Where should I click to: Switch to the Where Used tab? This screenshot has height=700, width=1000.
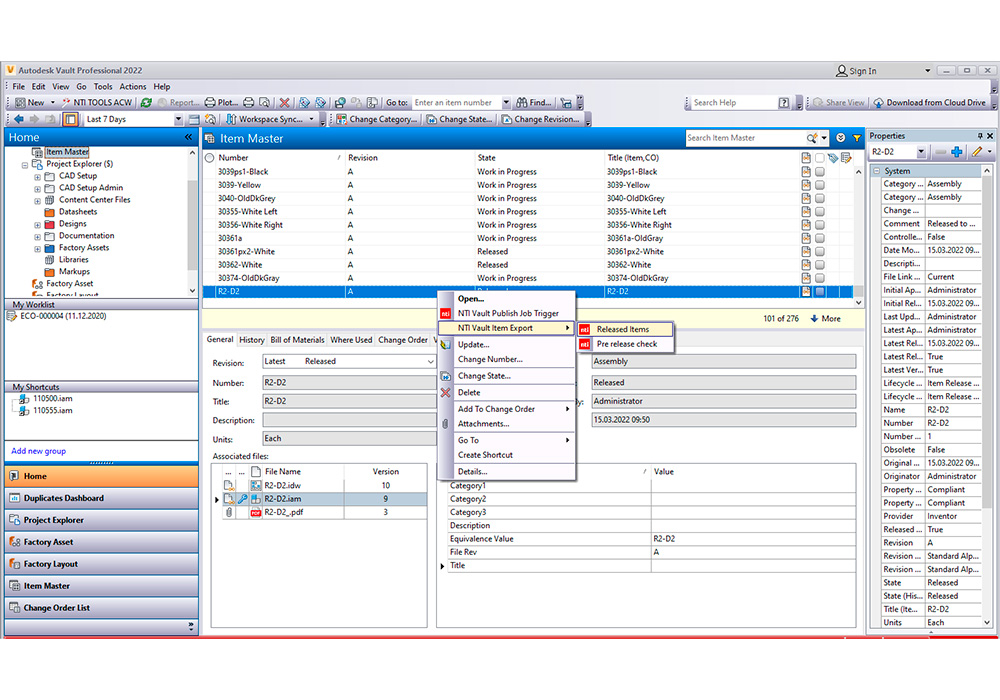351,340
